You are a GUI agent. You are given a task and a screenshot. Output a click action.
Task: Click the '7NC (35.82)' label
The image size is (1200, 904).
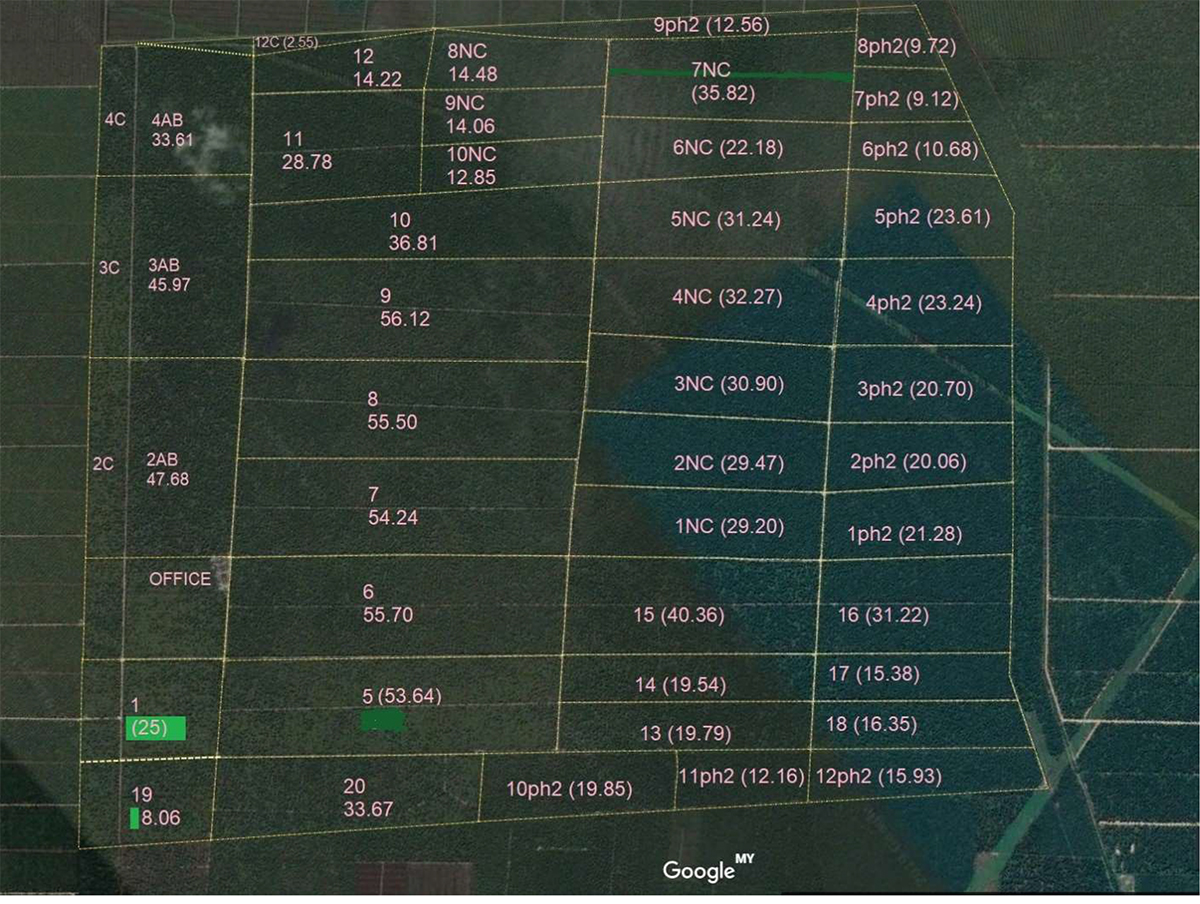[x=723, y=82]
